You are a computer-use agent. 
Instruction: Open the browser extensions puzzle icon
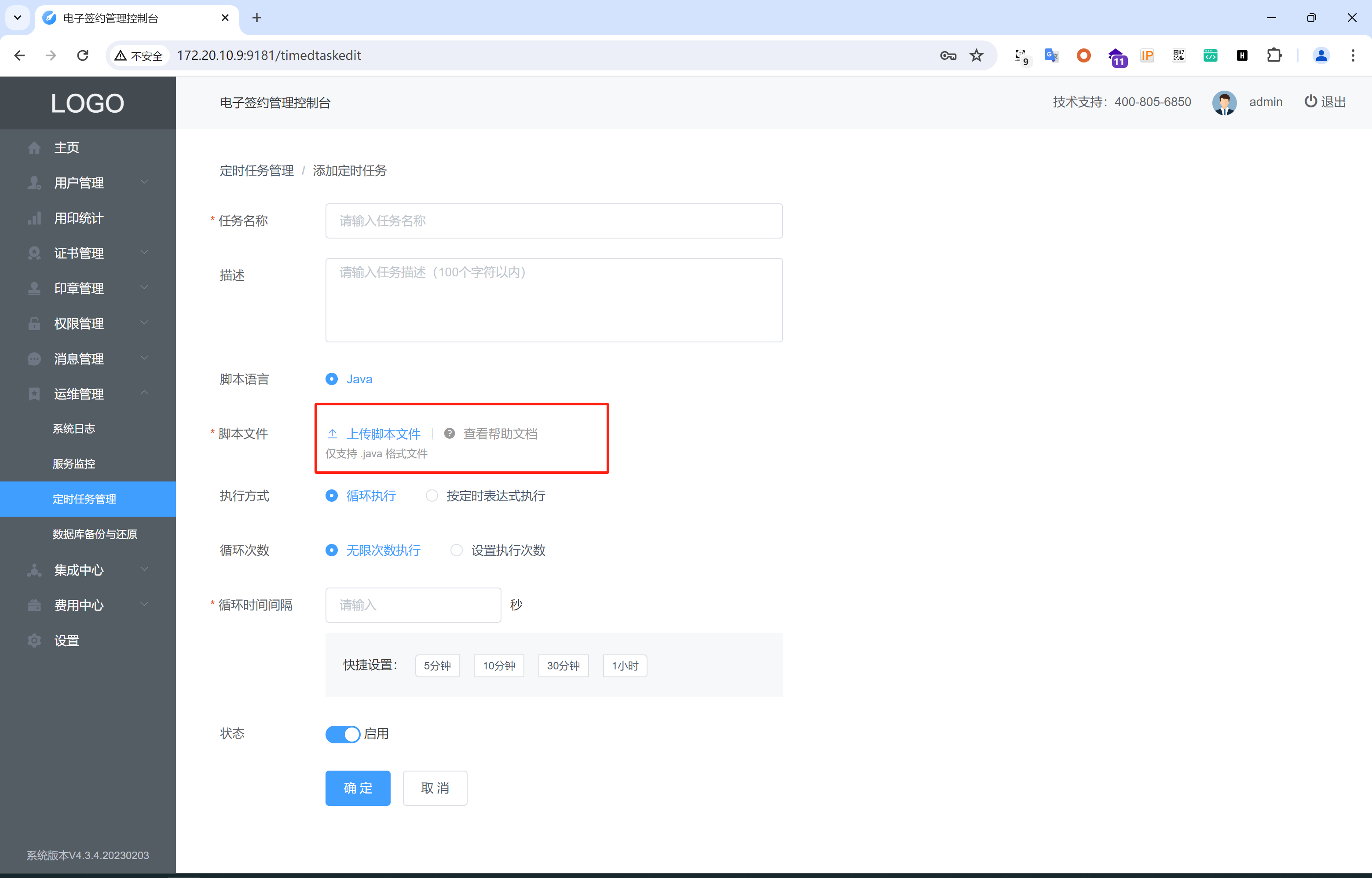(1273, 55)
